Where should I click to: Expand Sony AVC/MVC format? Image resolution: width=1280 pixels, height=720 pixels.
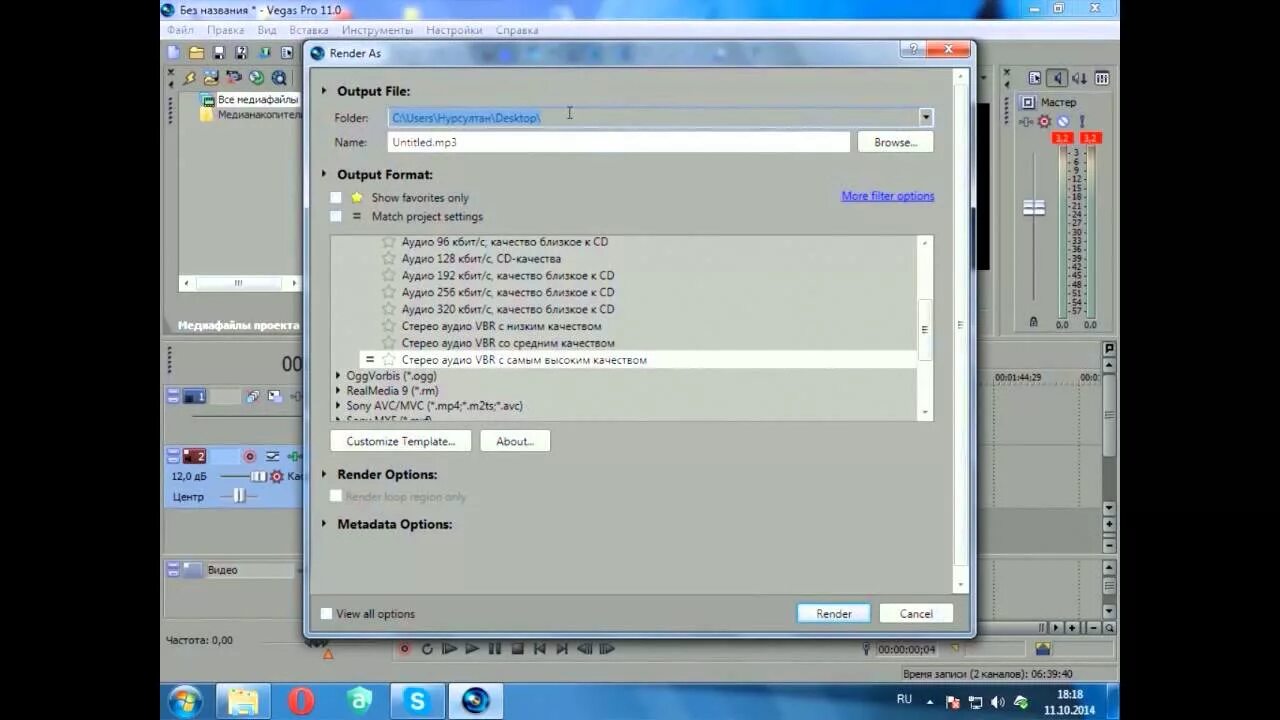[338, 406]
